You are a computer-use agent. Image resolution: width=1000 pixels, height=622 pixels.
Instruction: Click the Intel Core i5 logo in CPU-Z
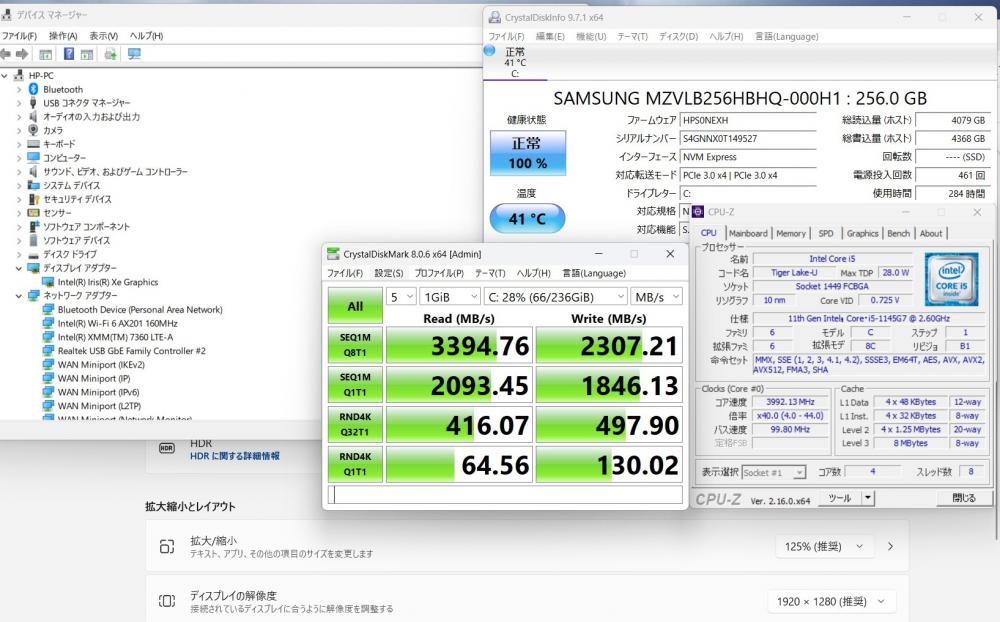click(x=950, y=276)
